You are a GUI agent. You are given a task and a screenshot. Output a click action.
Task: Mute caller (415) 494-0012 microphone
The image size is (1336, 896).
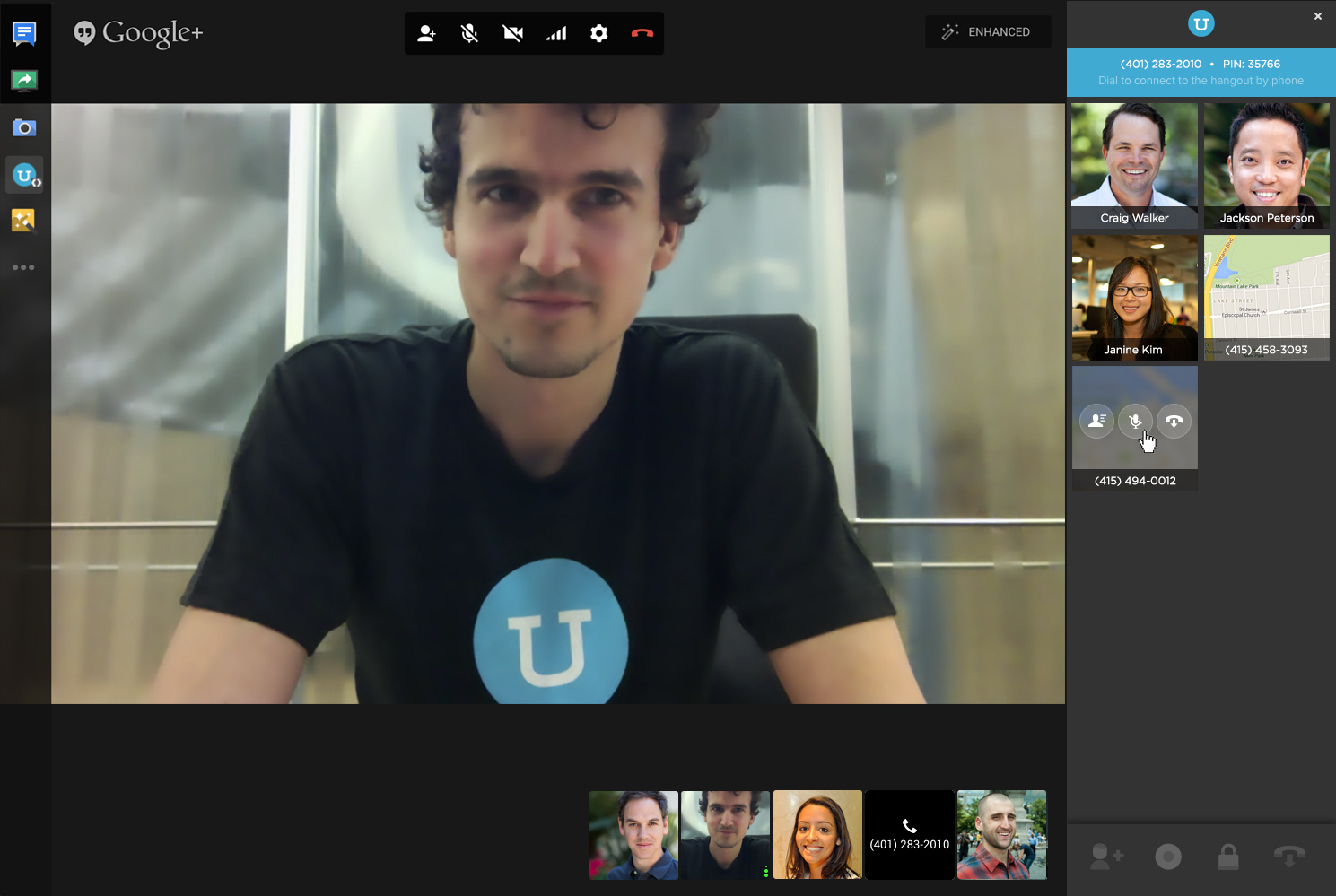coord(1135,421)
